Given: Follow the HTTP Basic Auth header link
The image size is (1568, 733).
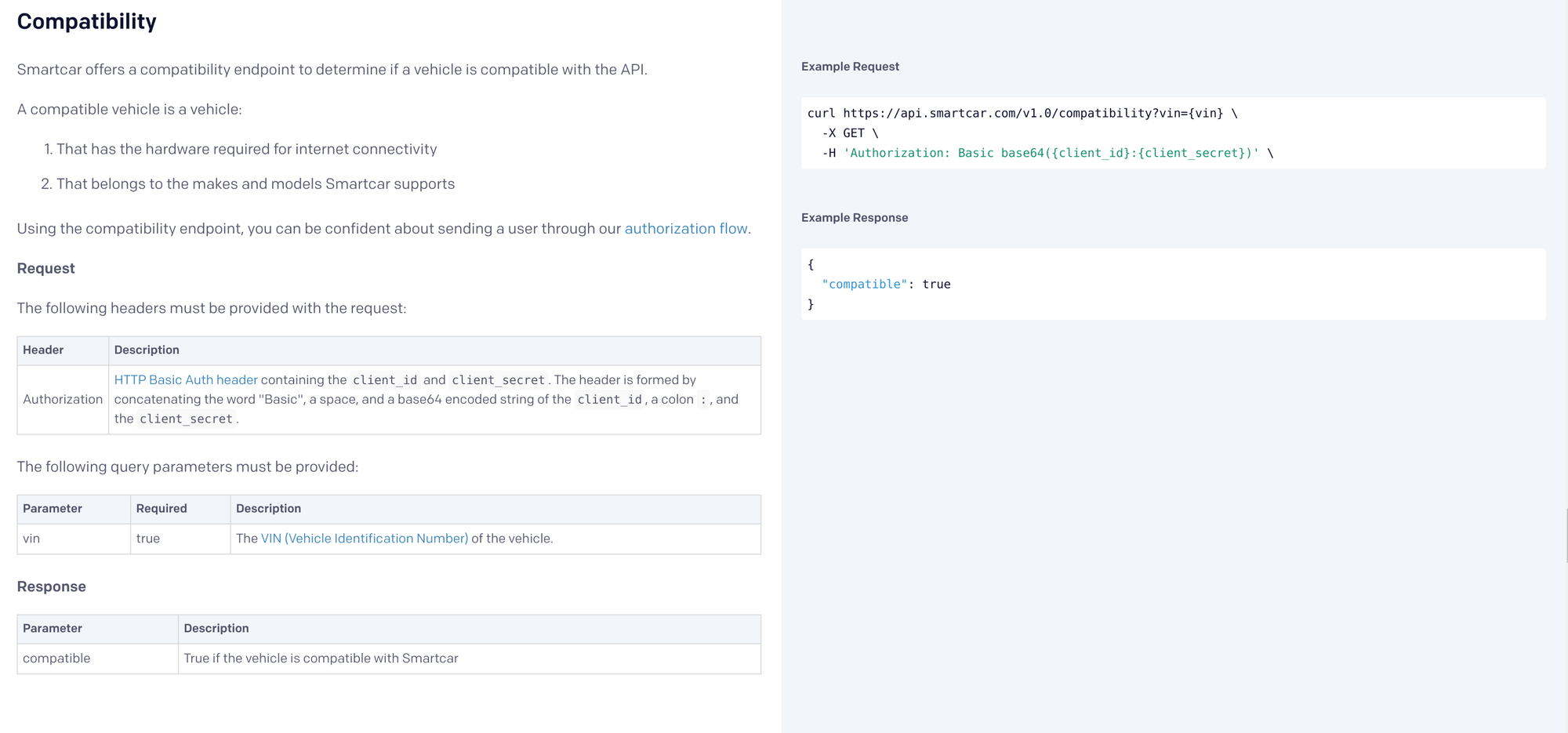Looking at the screenshot, I should tap(186, 380).
